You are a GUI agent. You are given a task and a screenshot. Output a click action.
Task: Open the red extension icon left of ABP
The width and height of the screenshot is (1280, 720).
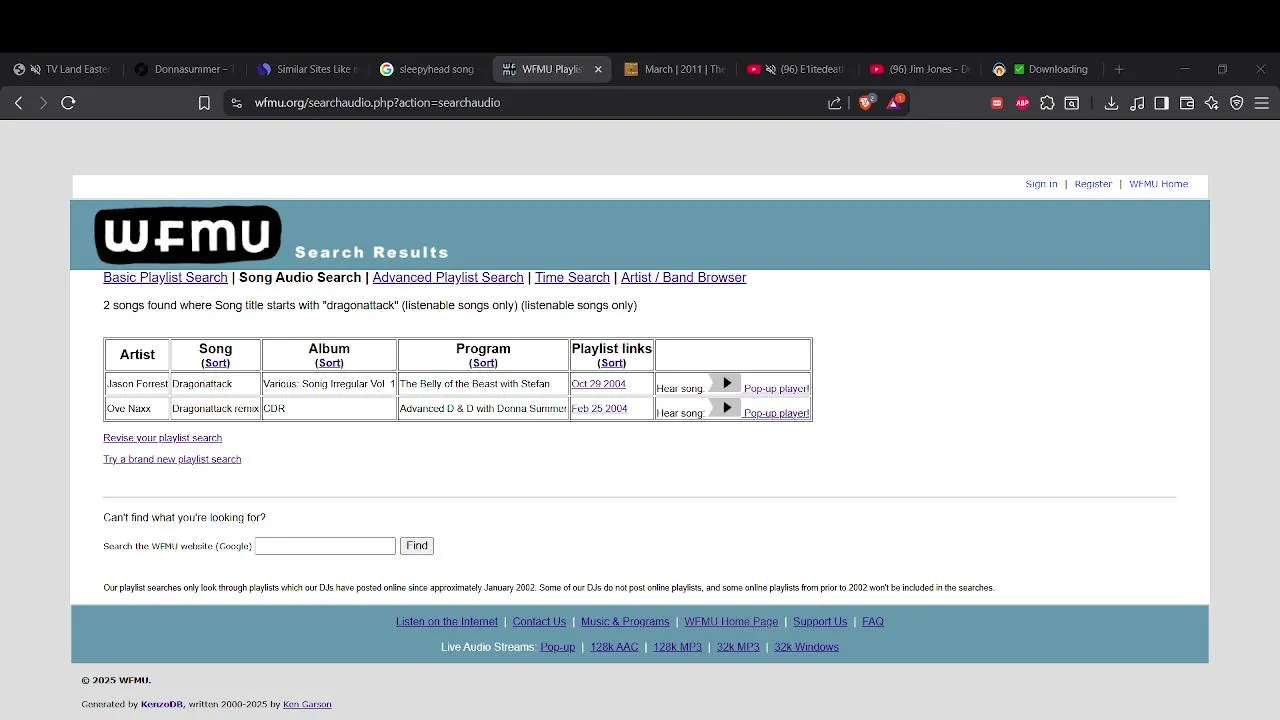coord(997,103)
